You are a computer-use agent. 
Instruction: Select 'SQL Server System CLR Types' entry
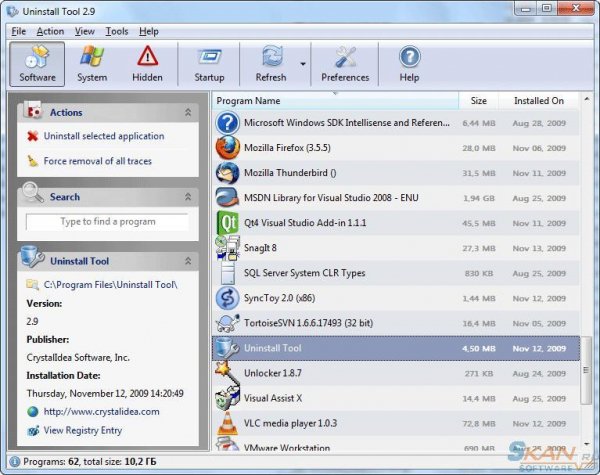coord(305,273)
